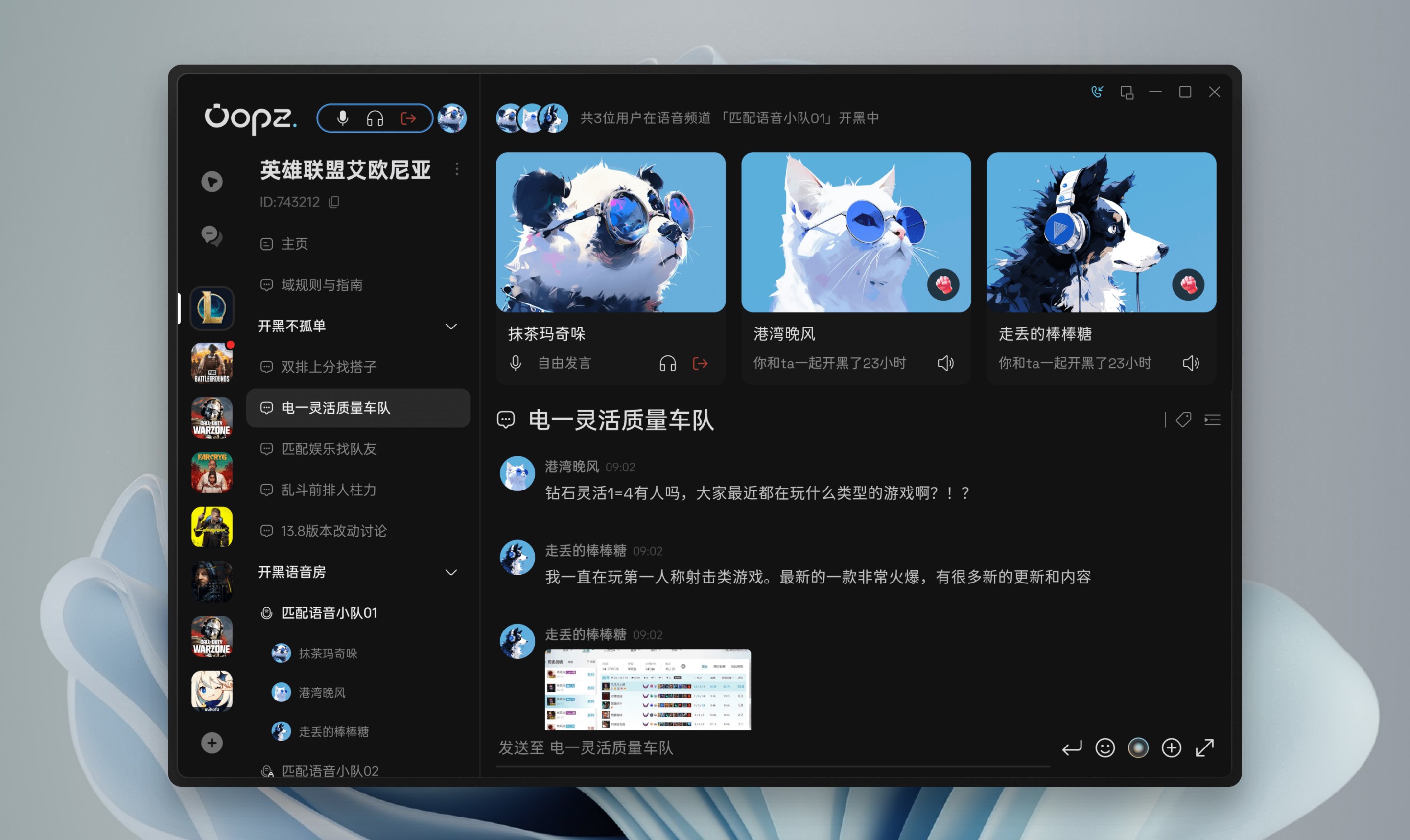Collapse the 开黑语音房 category
This screenshot has width=1410, height=840.
coord(451,572)
